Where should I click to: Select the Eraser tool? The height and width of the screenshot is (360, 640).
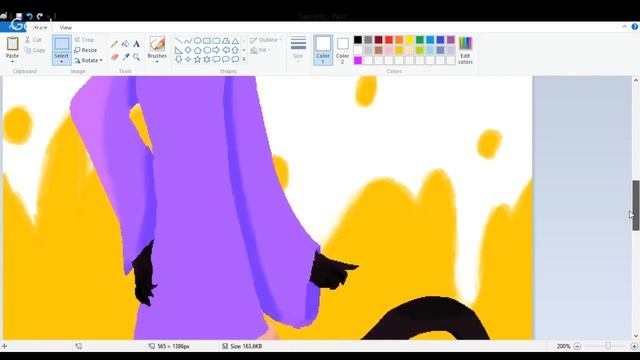coord(114,57)
